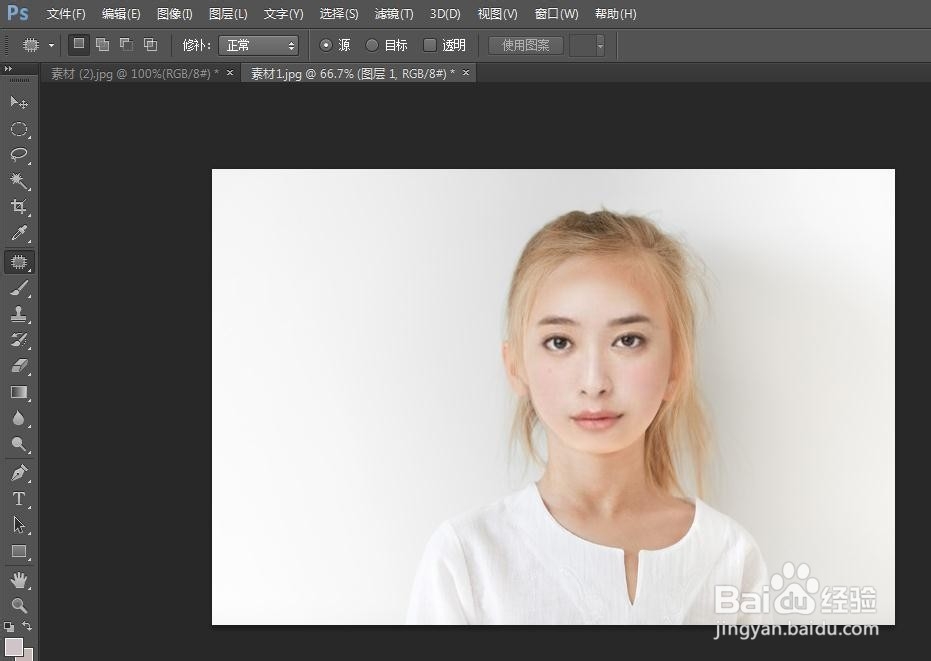Swap foreground and background colors
Viewport: 931px width, 661px height.
click(27, 627)
